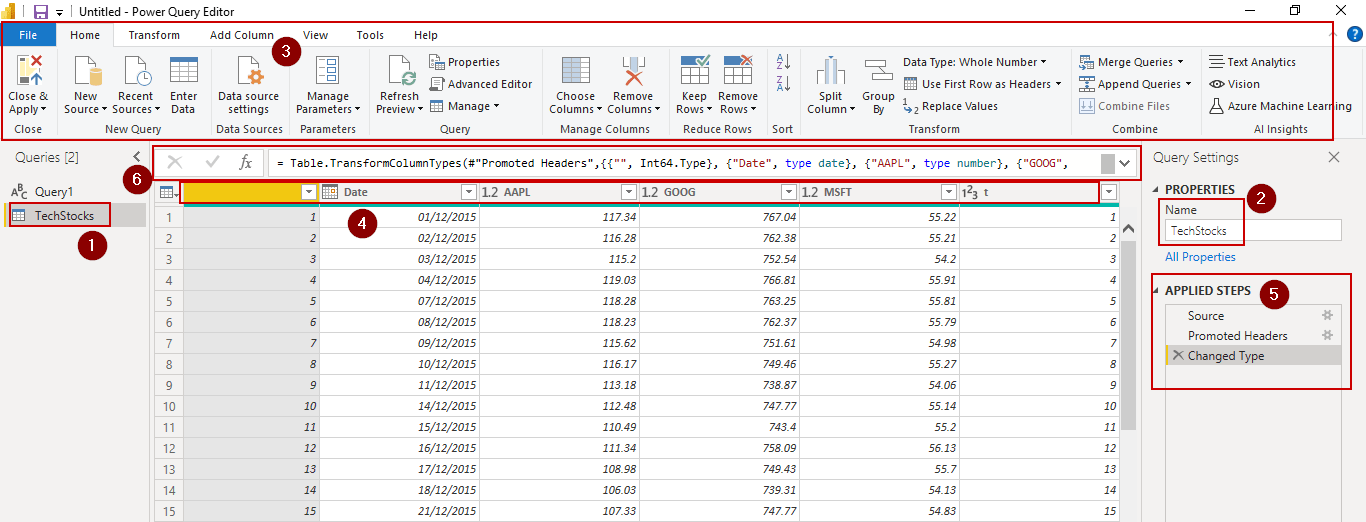Collapse the Queries pane
Screen dimensions: 1366x522
click(x=137, y=156)
